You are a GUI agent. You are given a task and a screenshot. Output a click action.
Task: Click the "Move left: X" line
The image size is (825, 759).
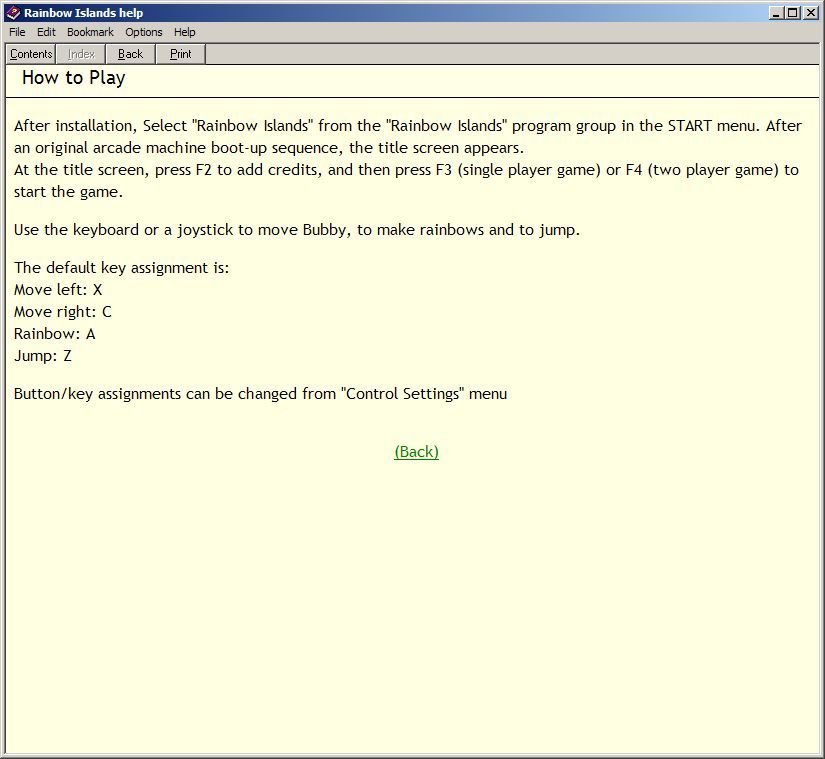point(58,290)
